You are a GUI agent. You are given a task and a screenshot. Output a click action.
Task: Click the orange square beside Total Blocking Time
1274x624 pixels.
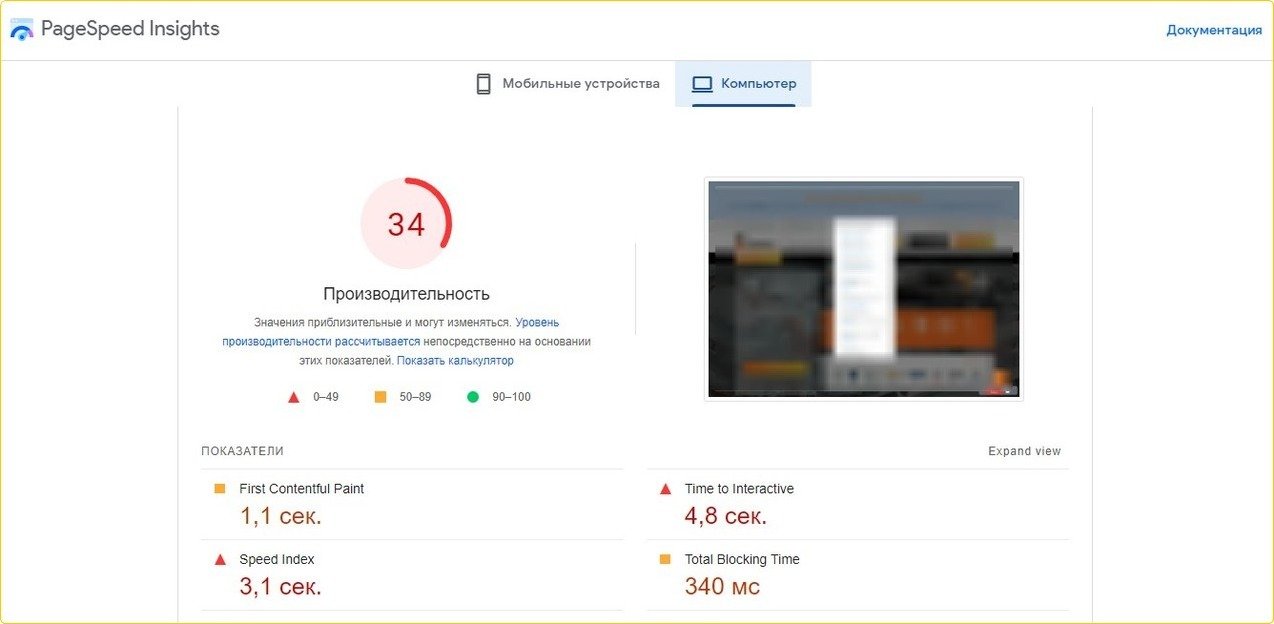point(665,559)
